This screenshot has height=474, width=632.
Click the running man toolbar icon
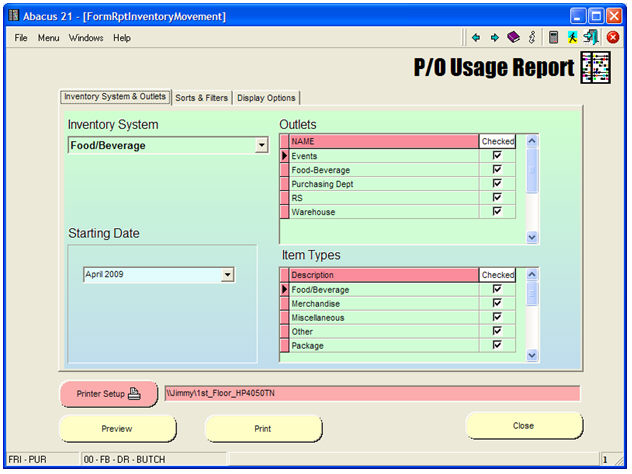[572, 38]
